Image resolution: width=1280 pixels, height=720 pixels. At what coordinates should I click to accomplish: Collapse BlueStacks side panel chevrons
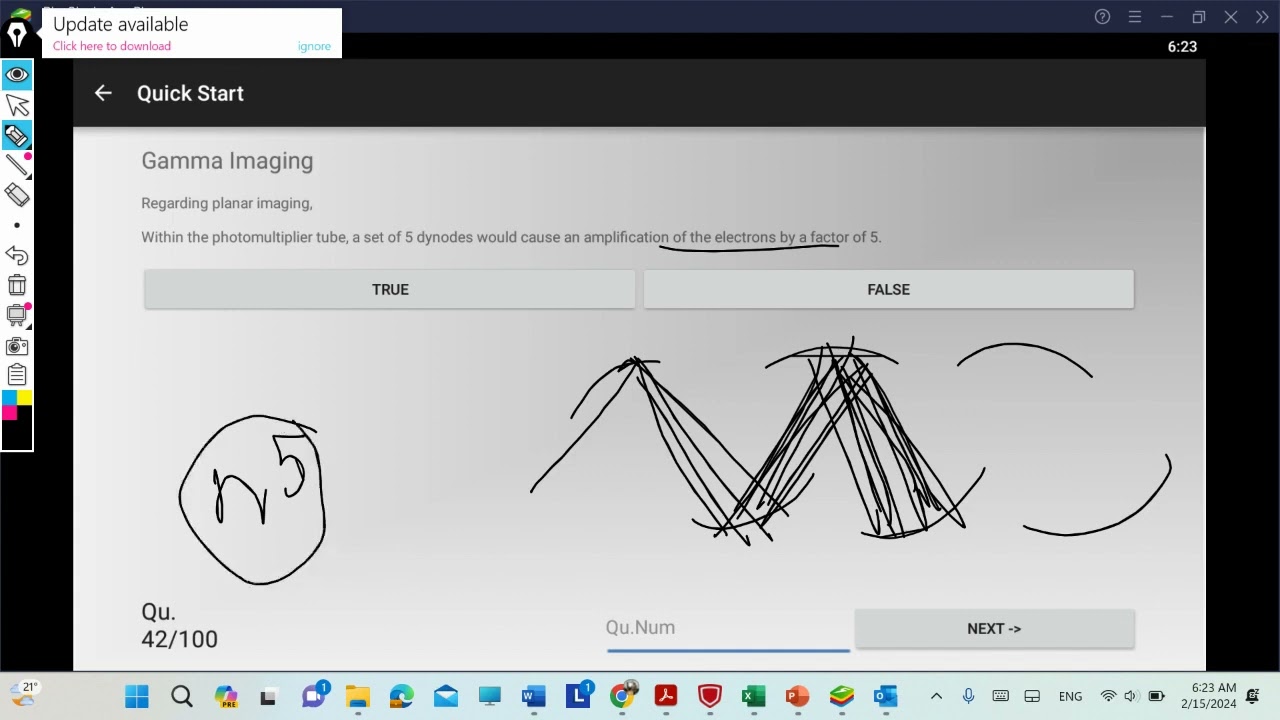1262,17
